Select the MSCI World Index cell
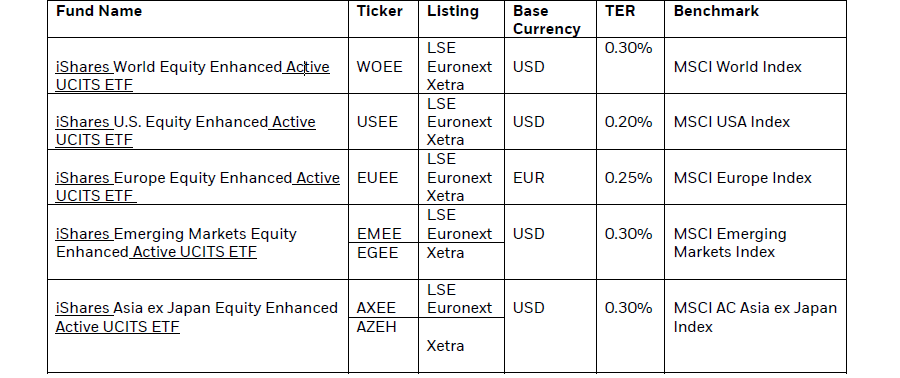 pos(738,67)
